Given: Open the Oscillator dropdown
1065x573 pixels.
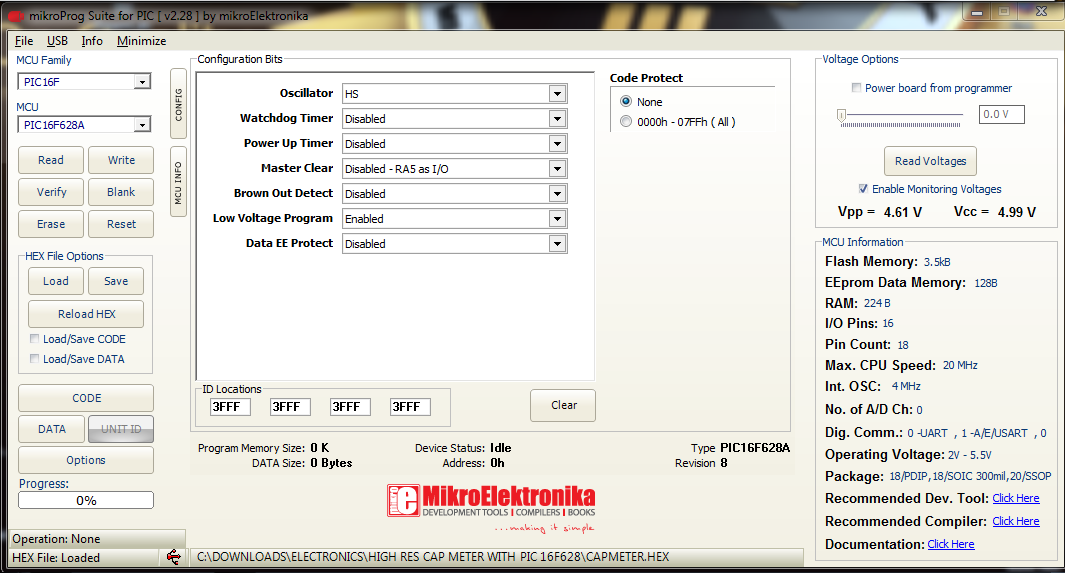Looking at the screenshot, I should point(557,94).
